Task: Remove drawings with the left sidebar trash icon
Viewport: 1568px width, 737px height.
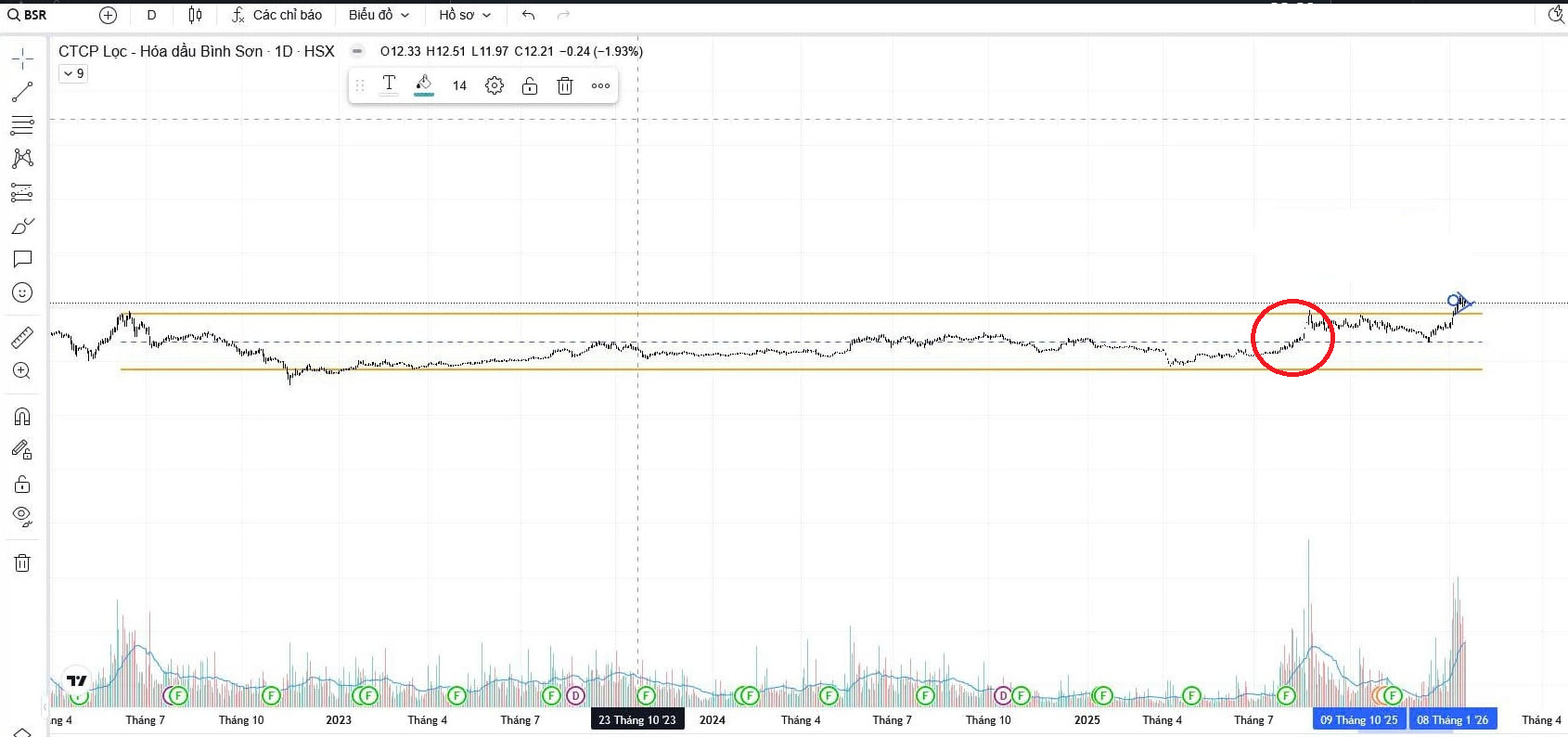Action: coord(22,562)
